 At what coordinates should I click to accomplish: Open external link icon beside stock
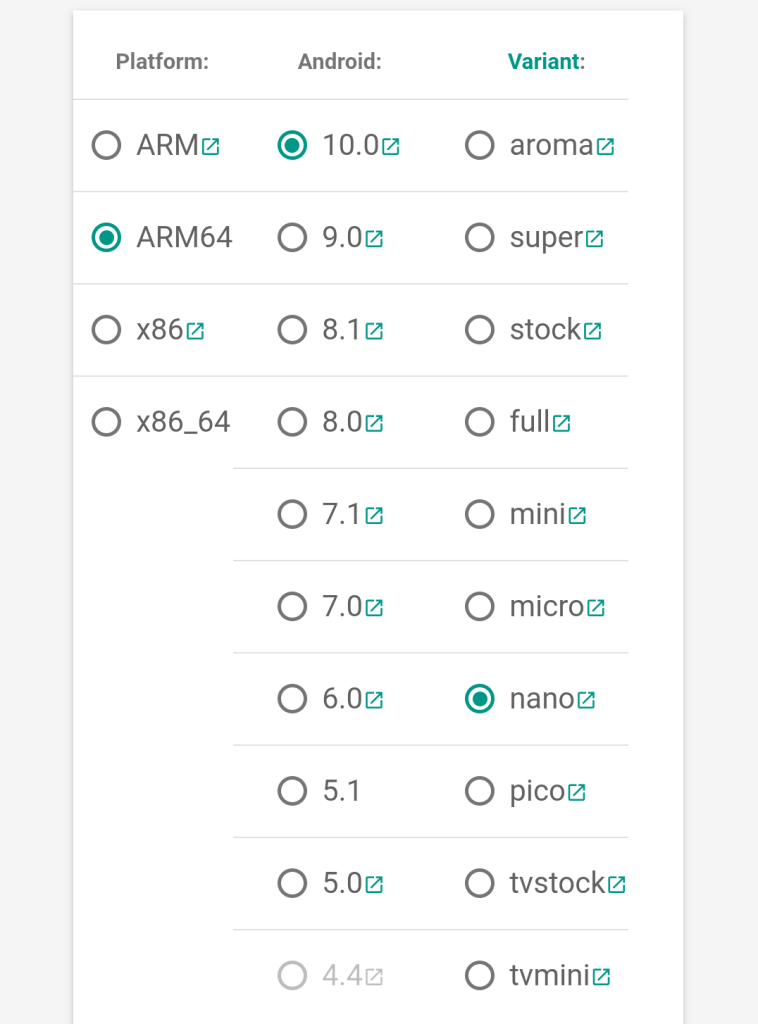click(x=592, y=331)
